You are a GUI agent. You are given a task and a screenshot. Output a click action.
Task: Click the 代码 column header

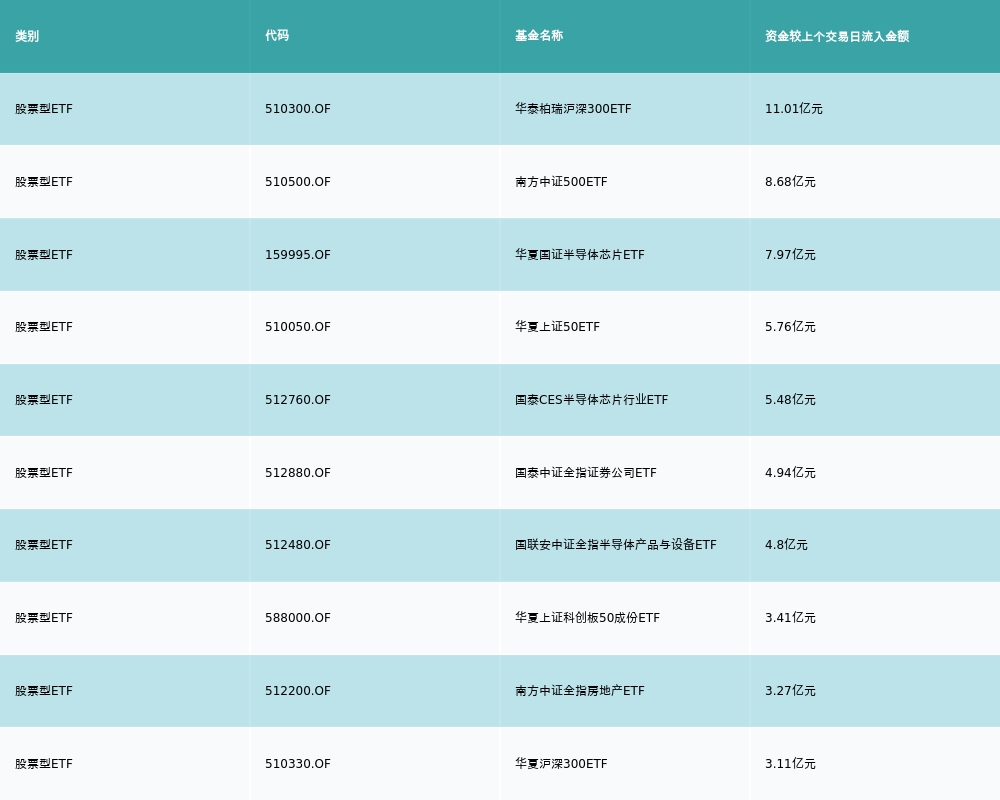(x=277, y=36)
